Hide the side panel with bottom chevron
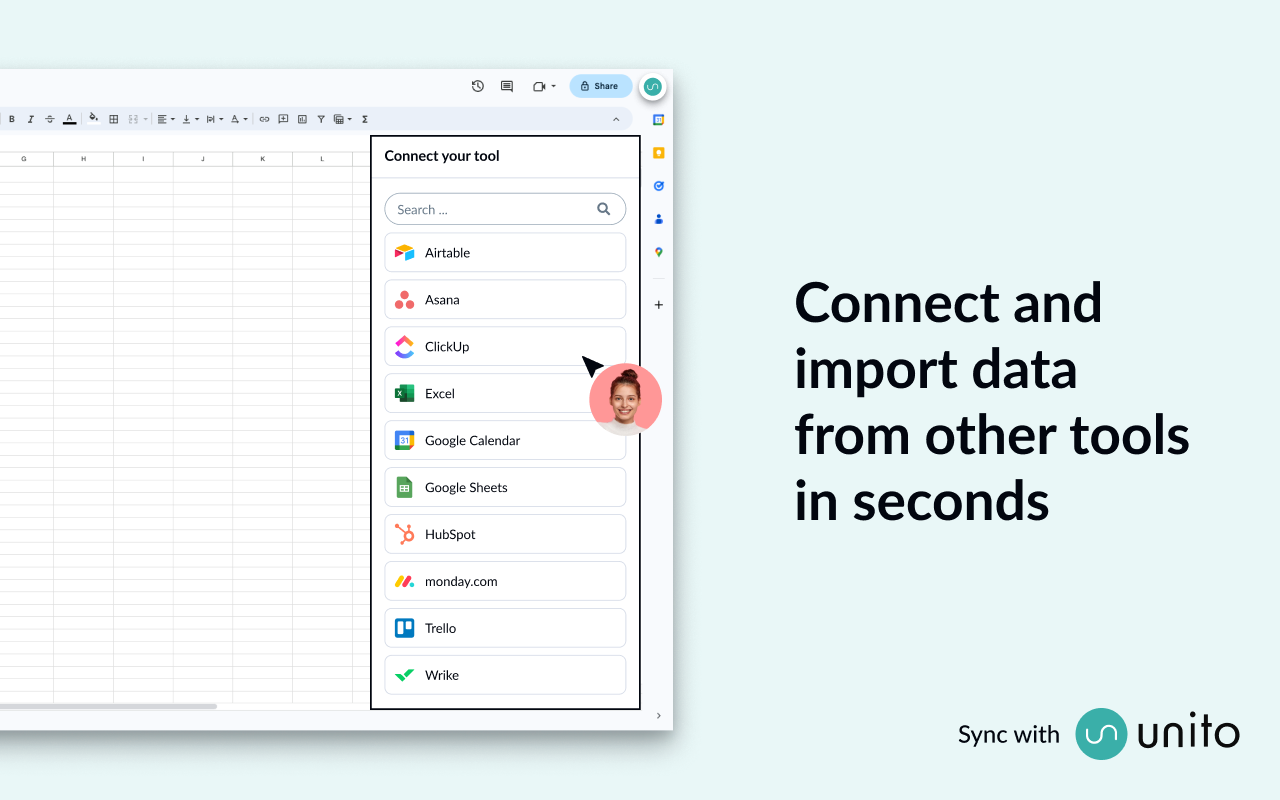1280x800 pixels. point(658,715)
